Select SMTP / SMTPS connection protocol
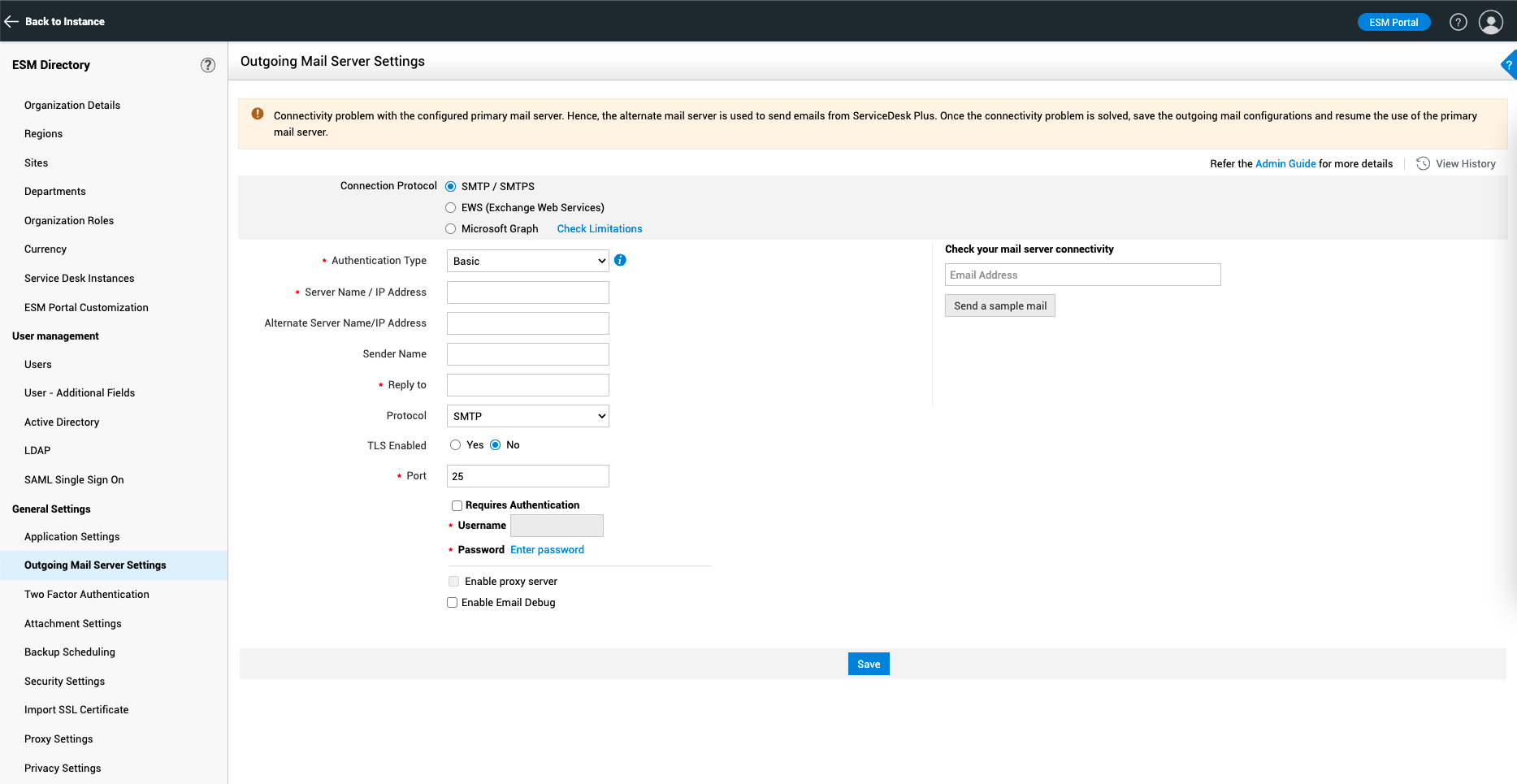Screen dimensions: 1517x784 pyautogui.click(x=450, y=187)
